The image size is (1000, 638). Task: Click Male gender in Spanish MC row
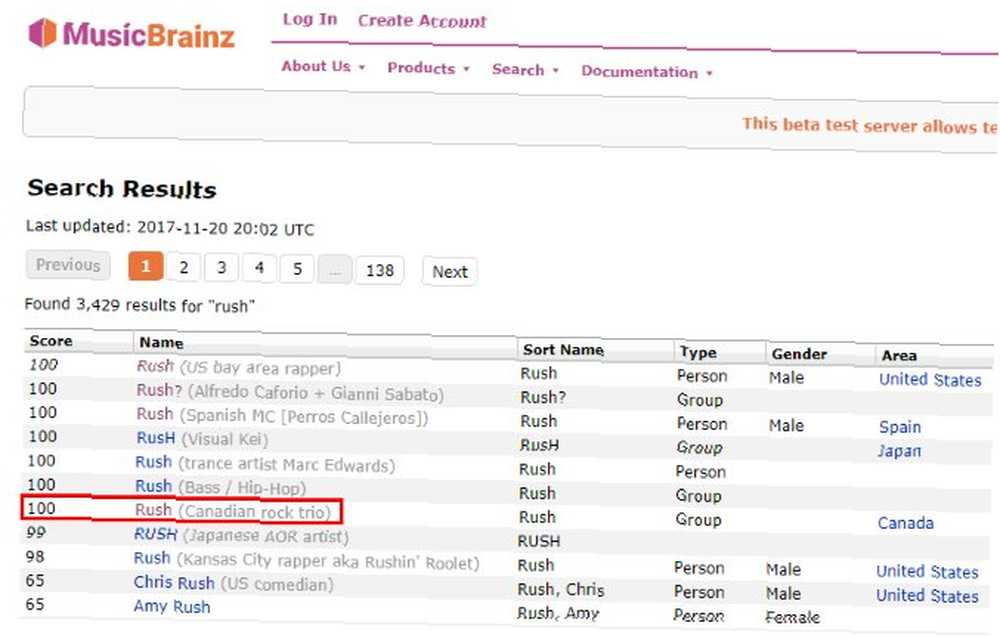click(786, 426)
